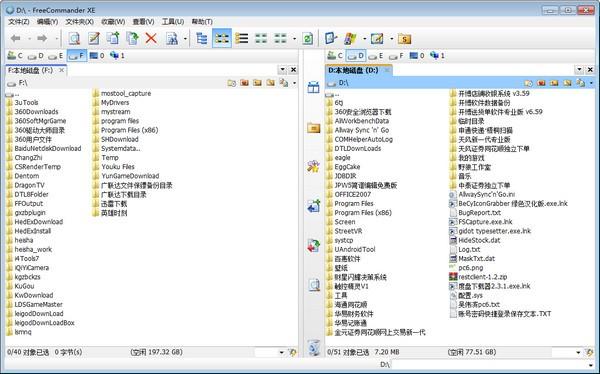
Task: Click the green refresh toolbar icon
Action: tap(307, 38)
